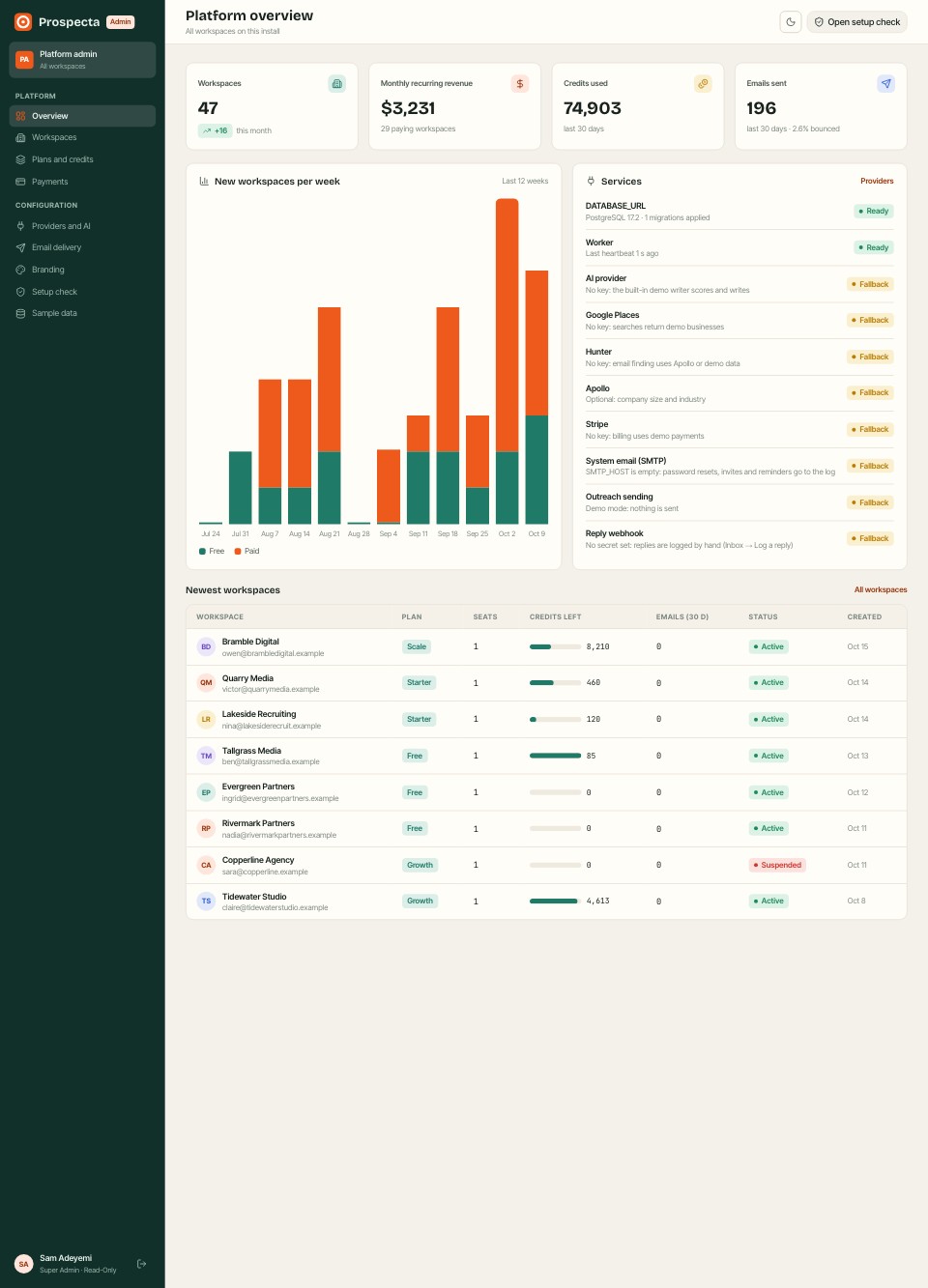928x1288 pixels.
Task: Open Lakeside Recruiting workspace
Action: pyautogui.click(x=546, y=719)
